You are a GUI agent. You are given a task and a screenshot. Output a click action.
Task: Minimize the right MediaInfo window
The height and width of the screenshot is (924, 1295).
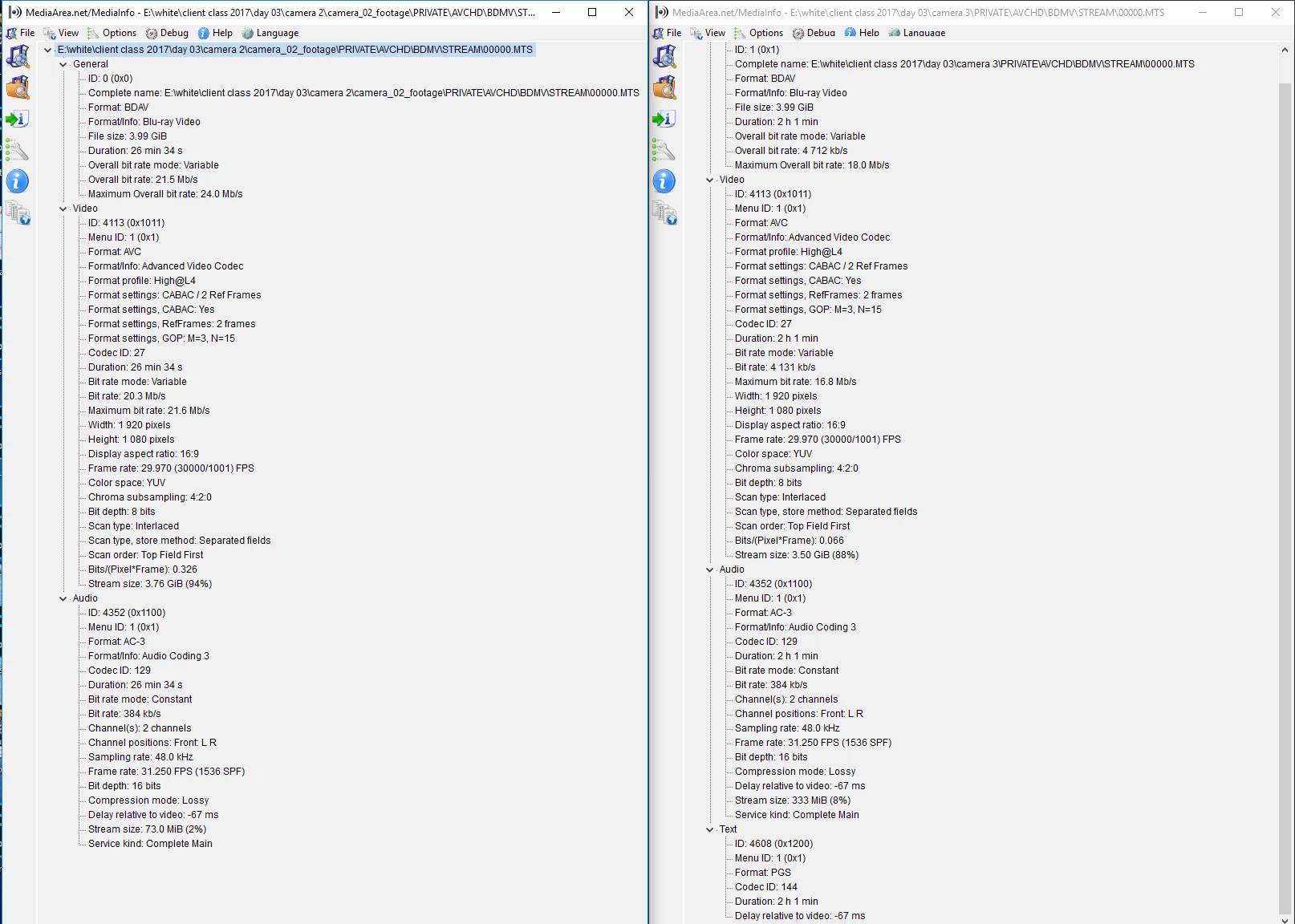coord(1202,12)
